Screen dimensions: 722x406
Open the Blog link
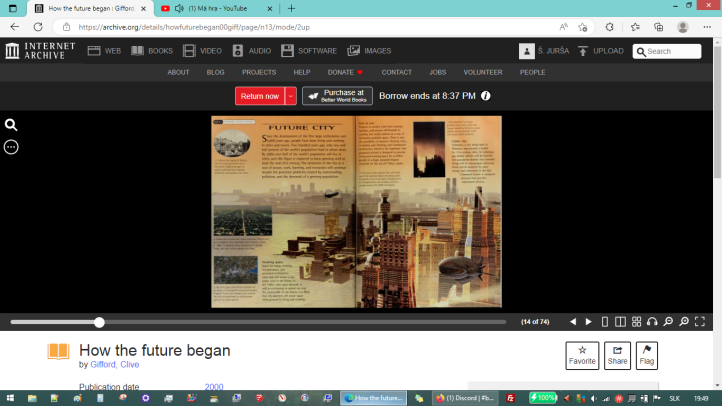tap(215, 72)
